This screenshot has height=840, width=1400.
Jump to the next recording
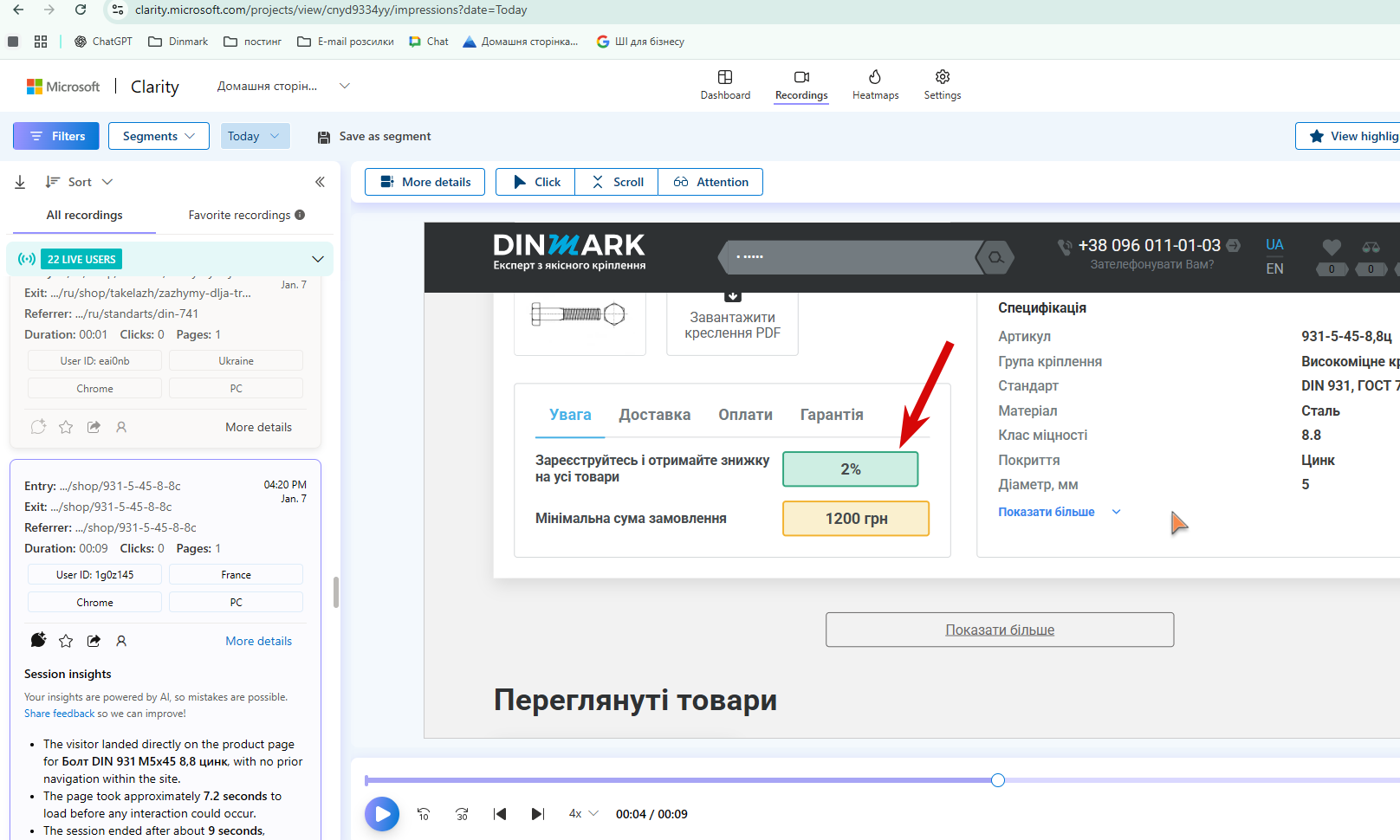pos(538,814)
